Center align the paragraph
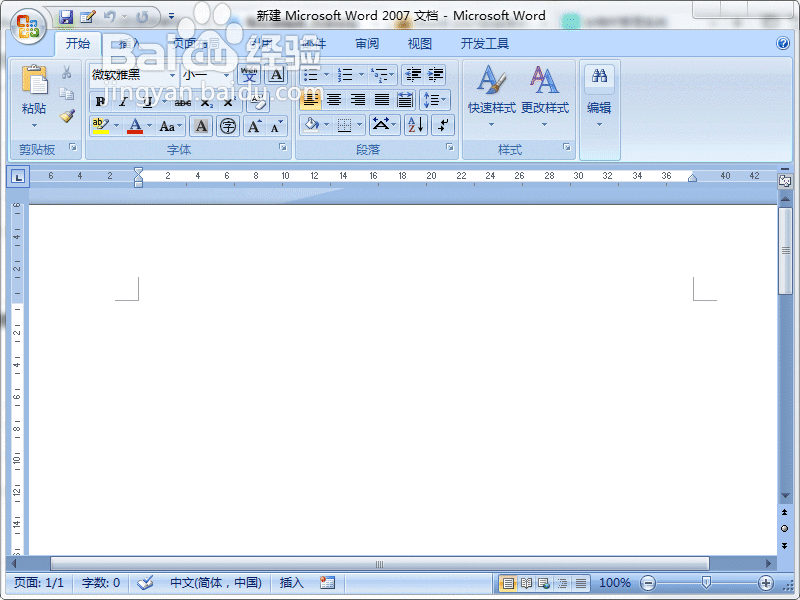This screenshot has height=600, width=800. coord(334,99)
